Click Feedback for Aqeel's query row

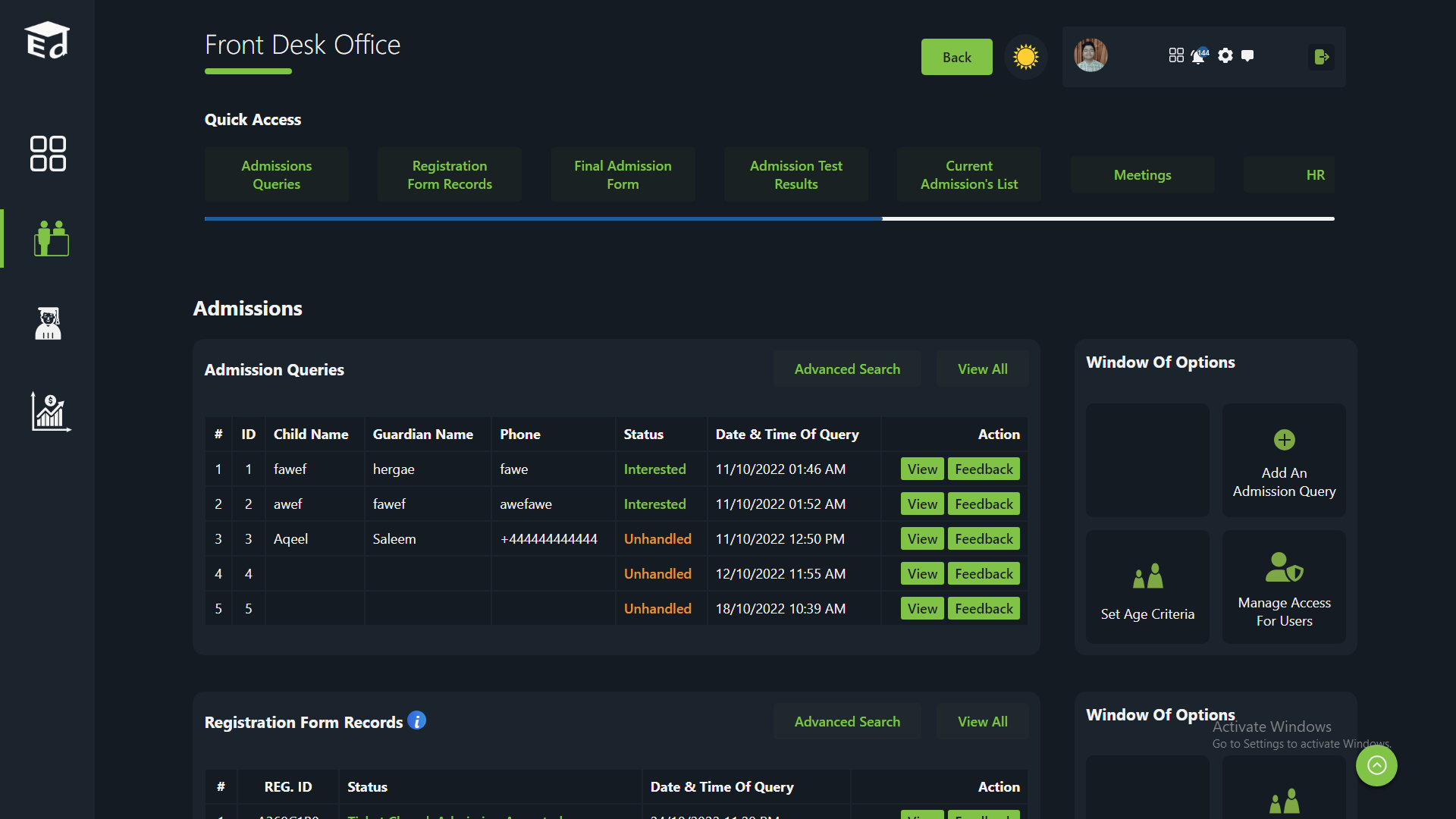click(984, 539)
